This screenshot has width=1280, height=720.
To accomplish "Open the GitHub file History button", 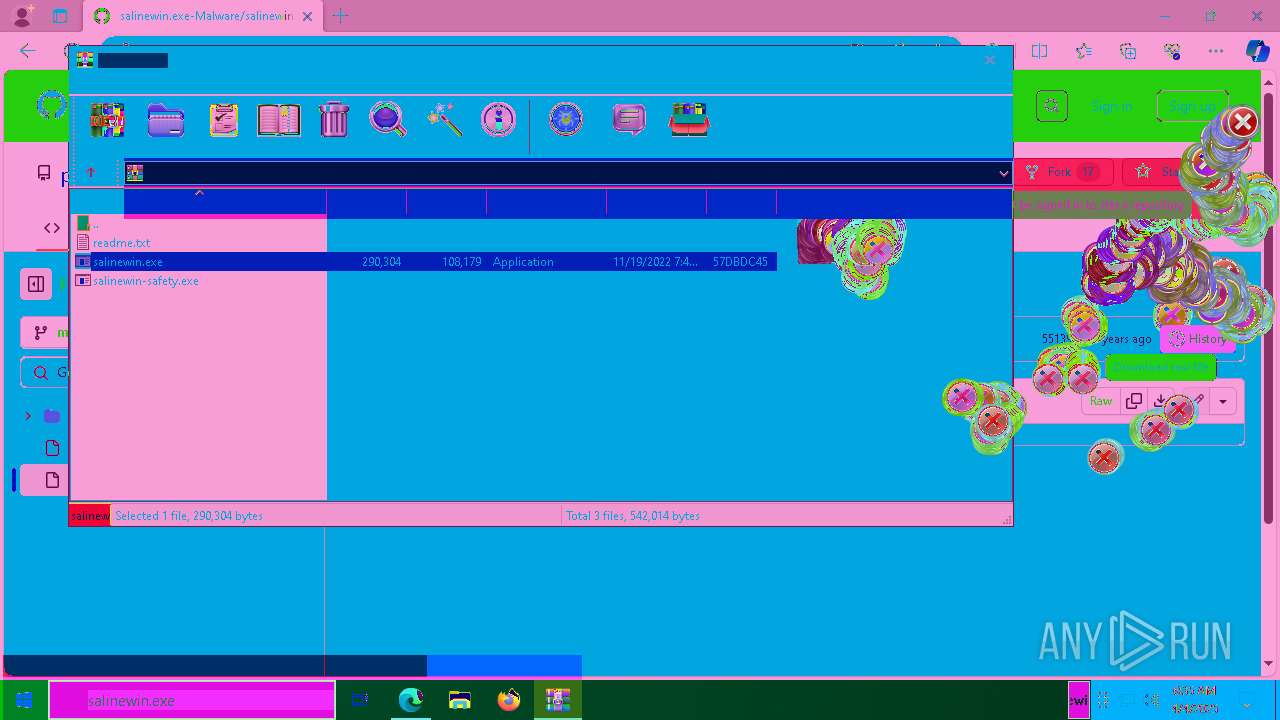I will [x=1198, y=339].
